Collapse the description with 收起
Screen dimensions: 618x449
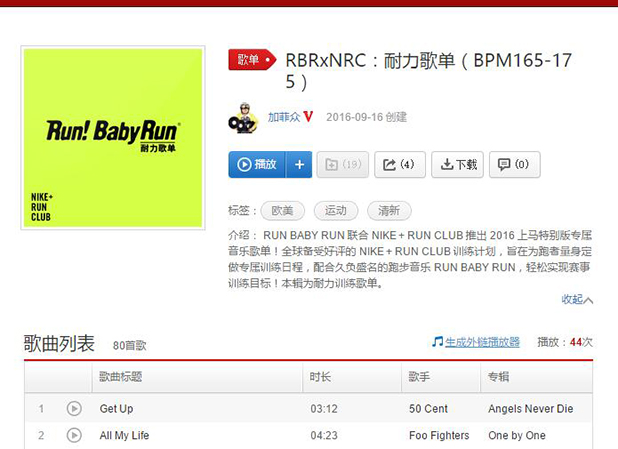577,300
